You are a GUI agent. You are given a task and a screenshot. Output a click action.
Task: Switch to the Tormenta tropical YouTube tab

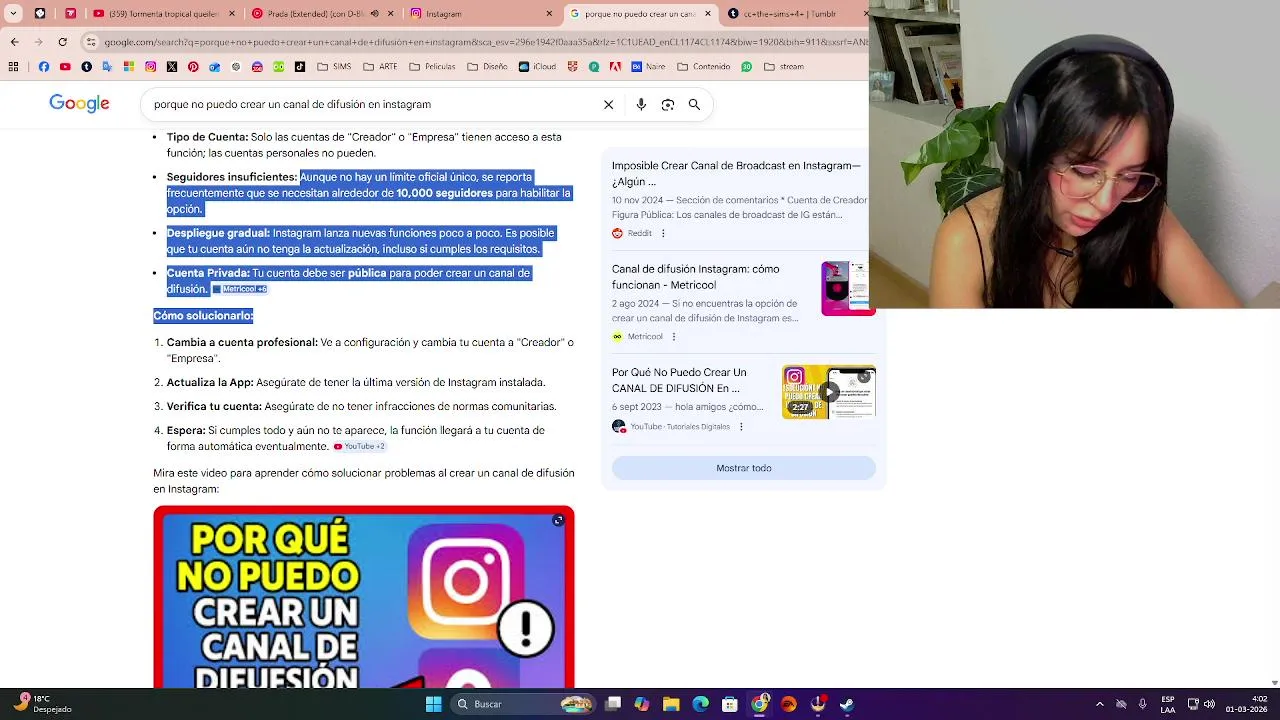[162, 14]
